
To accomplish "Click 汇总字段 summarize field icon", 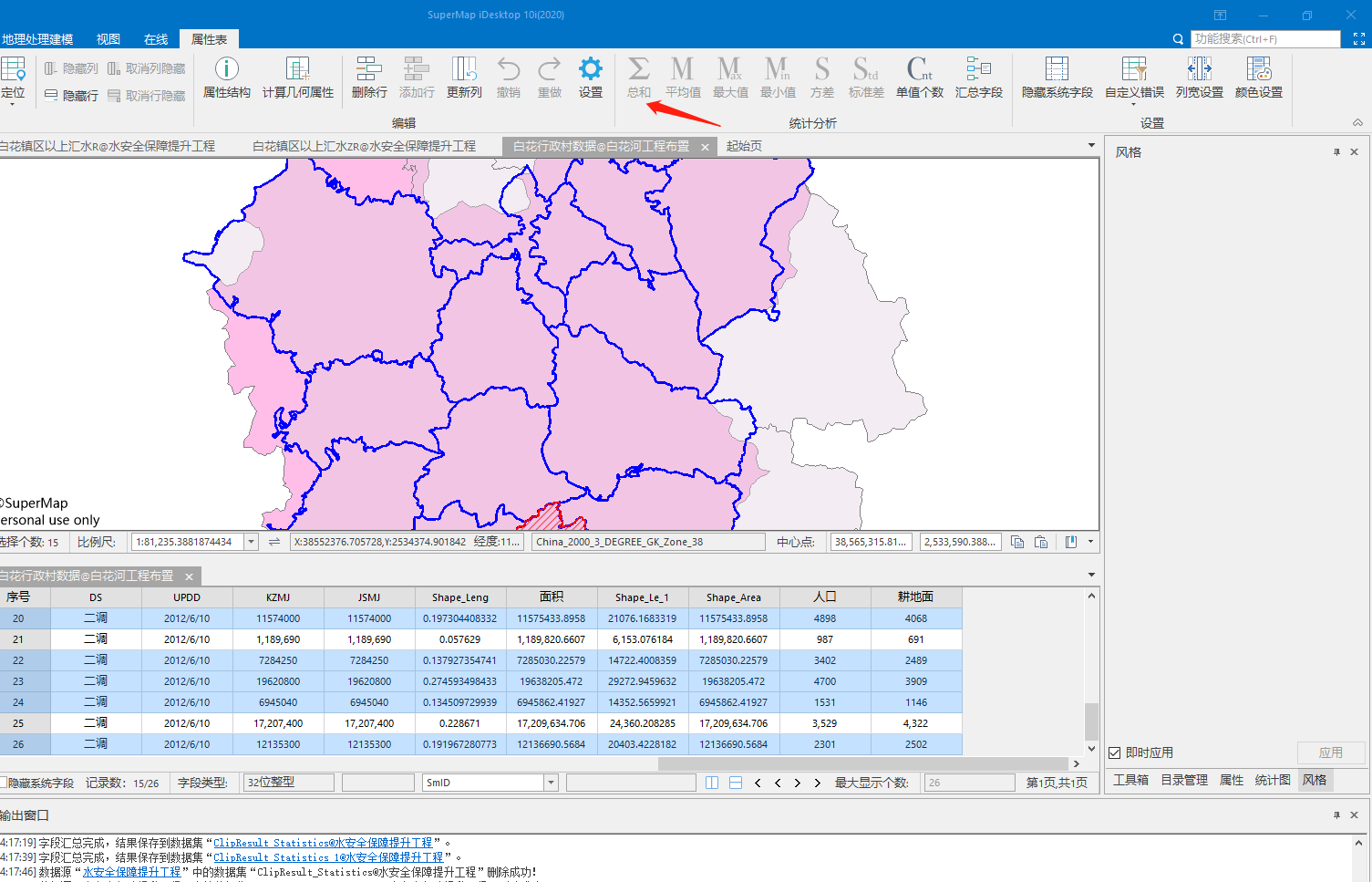I will coord(979,69).
